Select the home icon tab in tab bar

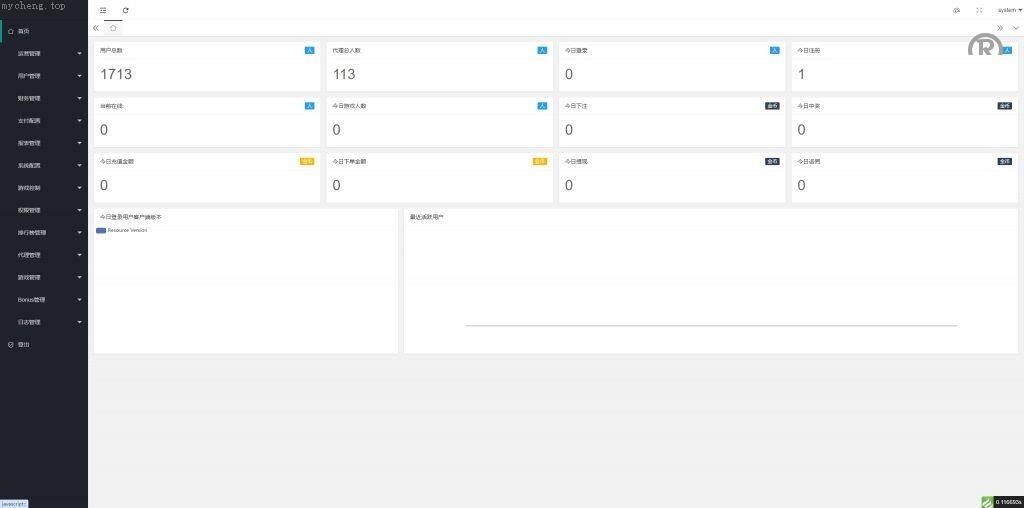point(113,28)
